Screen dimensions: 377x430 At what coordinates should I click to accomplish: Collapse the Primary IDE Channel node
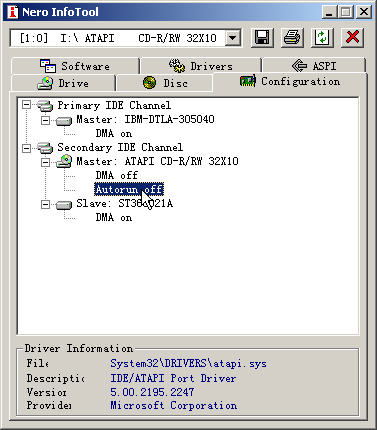click(x=26, y=105)
